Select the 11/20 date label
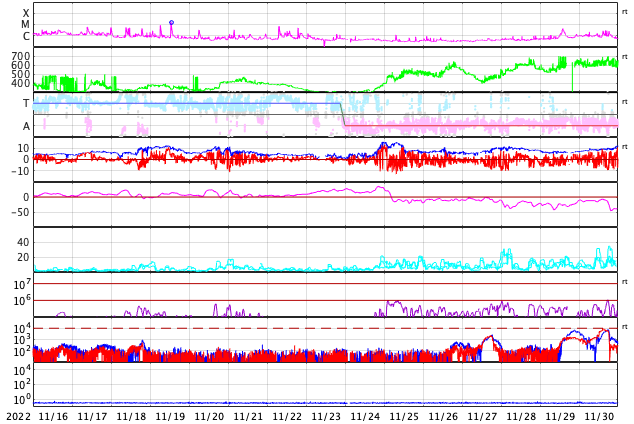The height and width of the screenshot is (424, 634). [209, 417]
